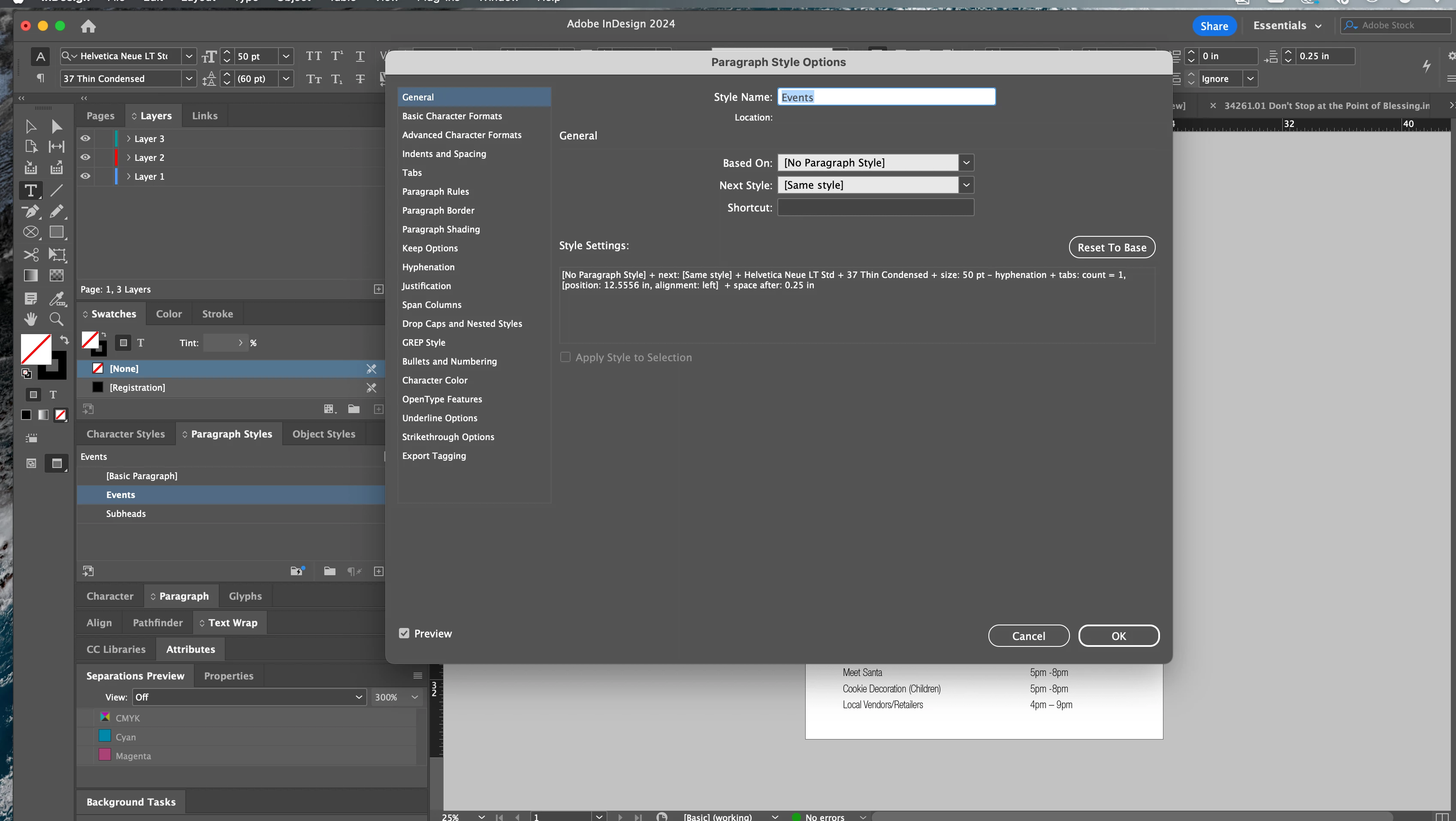Viewport: 1456px width, 821px height.
Task: Toggle the Preview checkbox
Action: click(x=404, y=634)
